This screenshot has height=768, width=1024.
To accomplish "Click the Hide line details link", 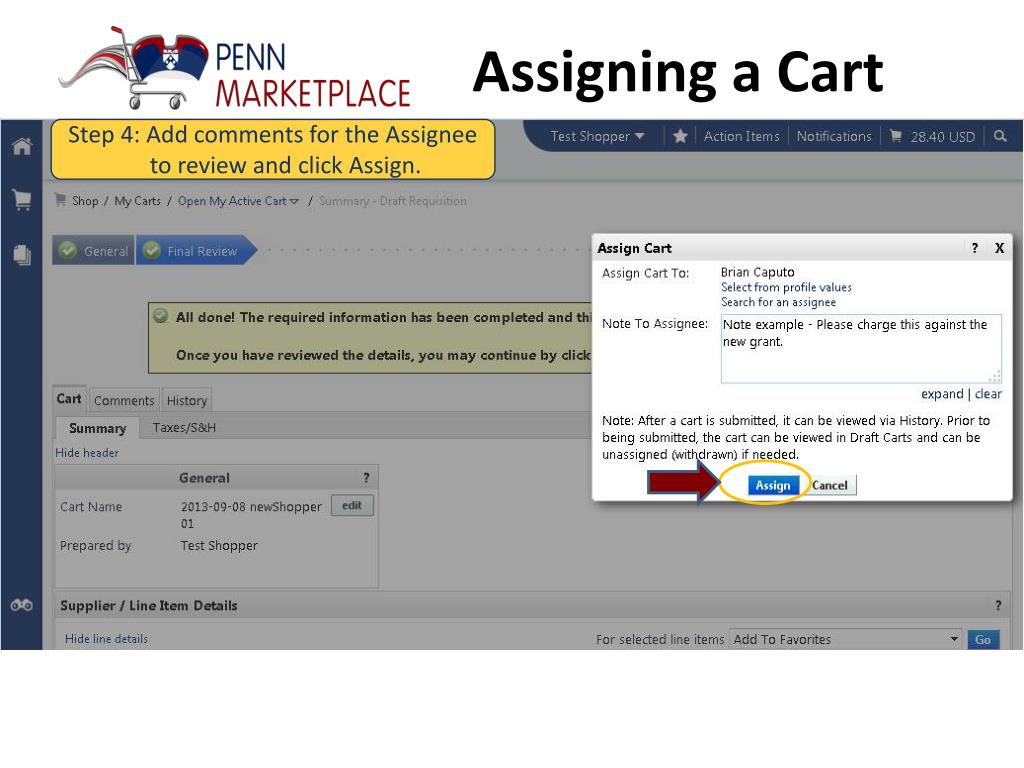I will click(x=106, y=639).
